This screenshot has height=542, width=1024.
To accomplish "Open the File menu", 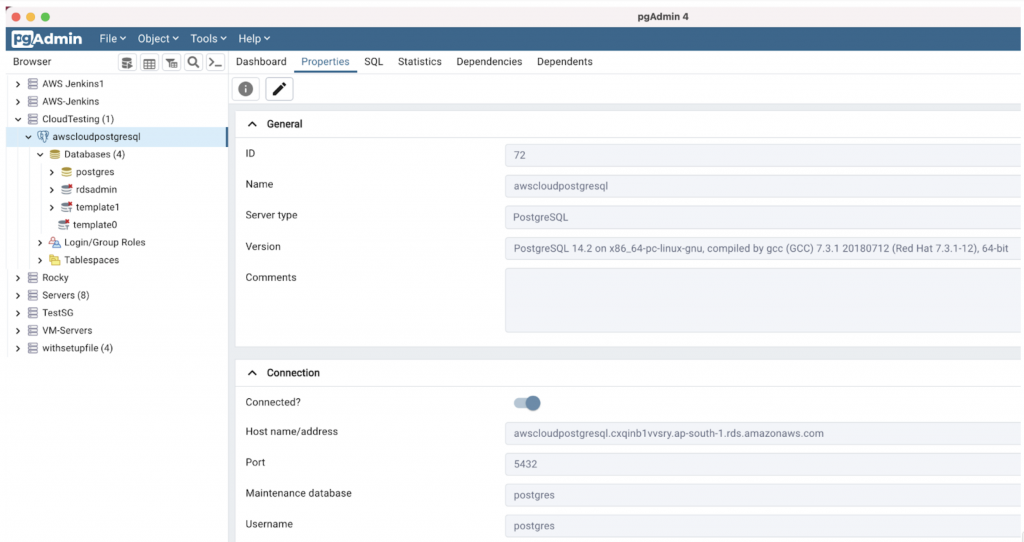I will 112,38.
